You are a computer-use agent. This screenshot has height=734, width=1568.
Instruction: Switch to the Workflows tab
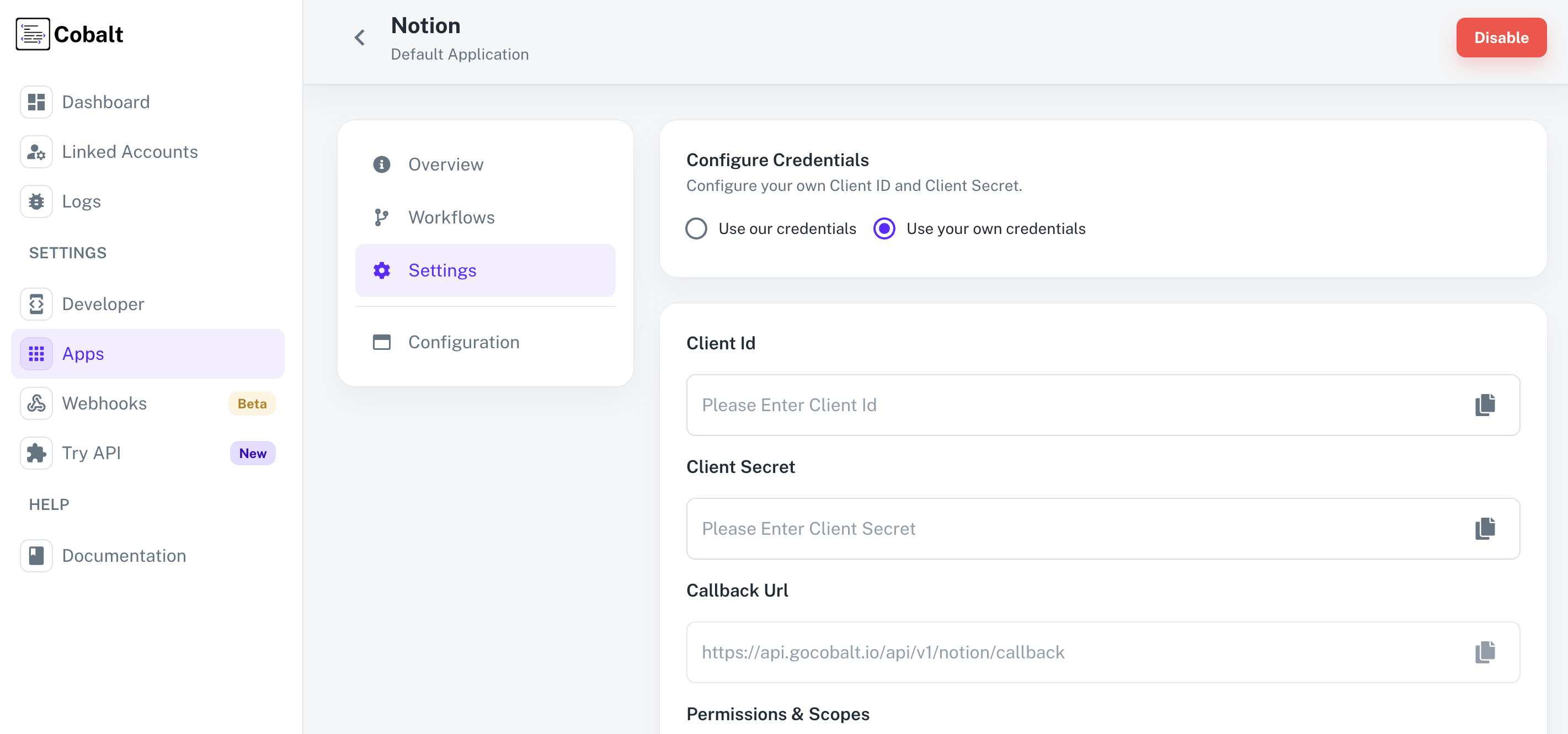[x=451, y=217]
